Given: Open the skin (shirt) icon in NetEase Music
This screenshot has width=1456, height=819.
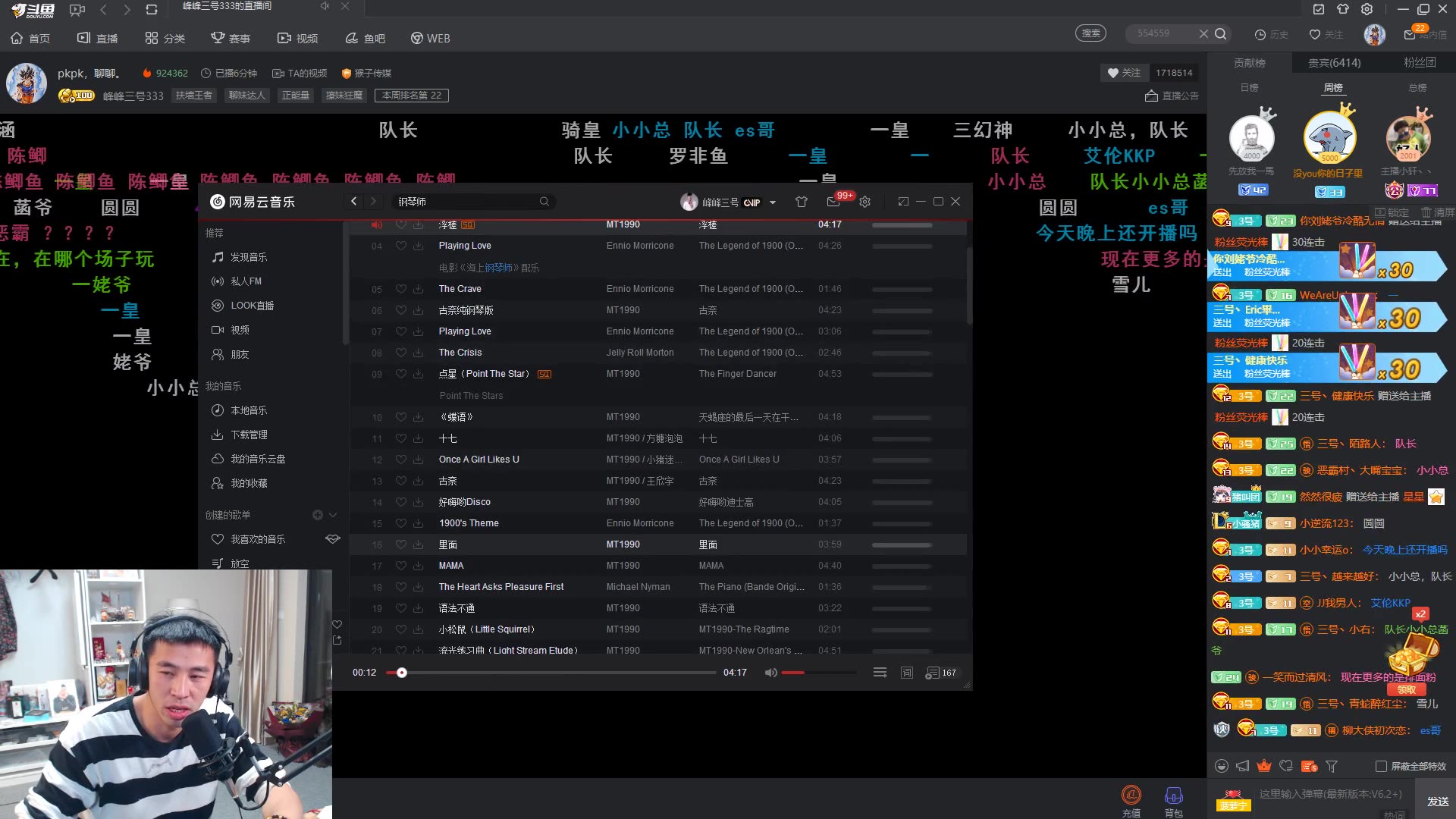Looking at the screenshot, I should (801, 202).
